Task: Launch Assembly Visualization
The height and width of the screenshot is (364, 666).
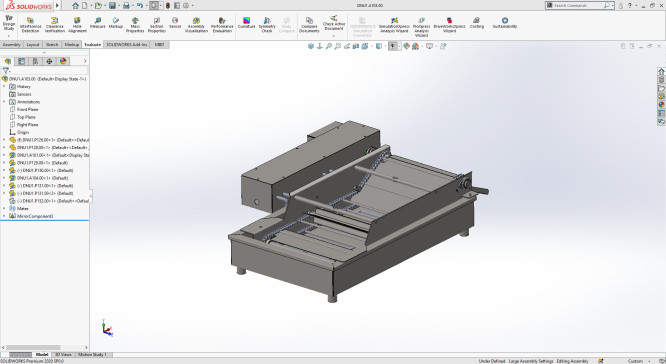Action: click(196, 25)
